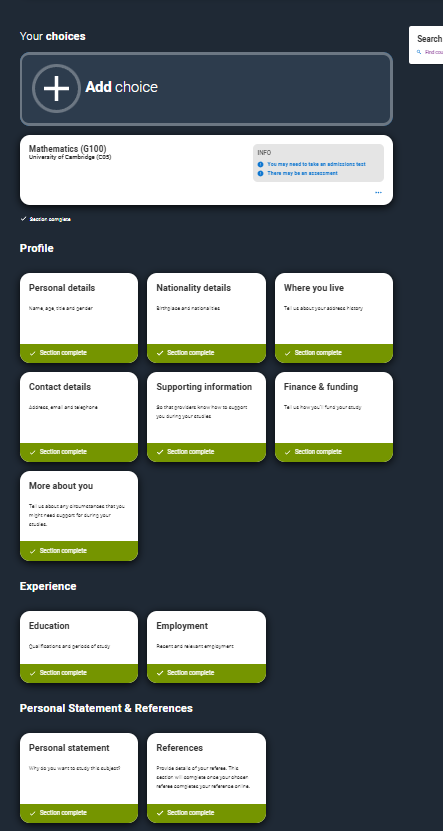Click the plus circle icon in Add choice

56,89
